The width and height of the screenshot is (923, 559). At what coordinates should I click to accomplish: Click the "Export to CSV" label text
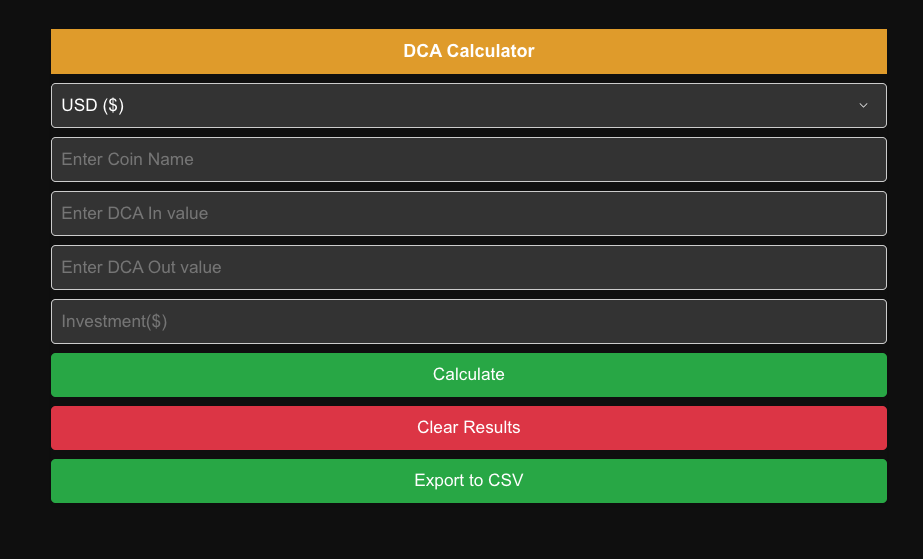pos(468,481)
